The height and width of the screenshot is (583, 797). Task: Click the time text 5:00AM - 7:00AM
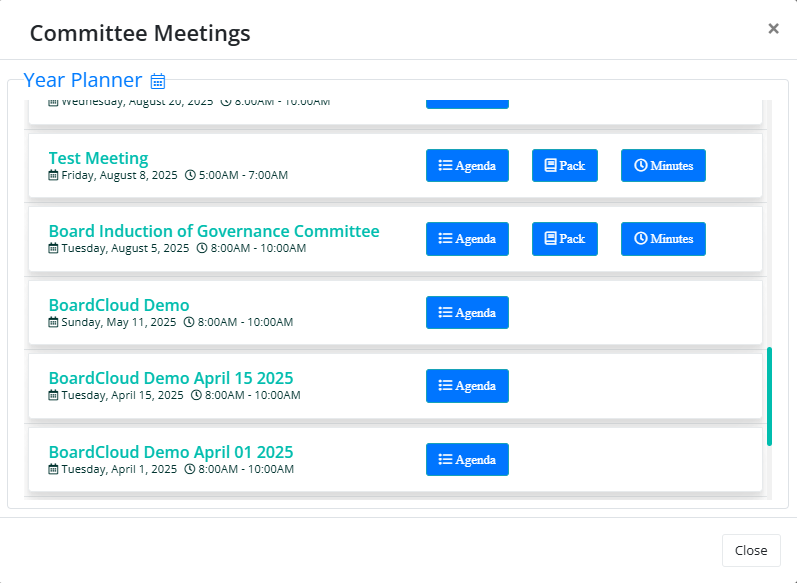[243, 175]
